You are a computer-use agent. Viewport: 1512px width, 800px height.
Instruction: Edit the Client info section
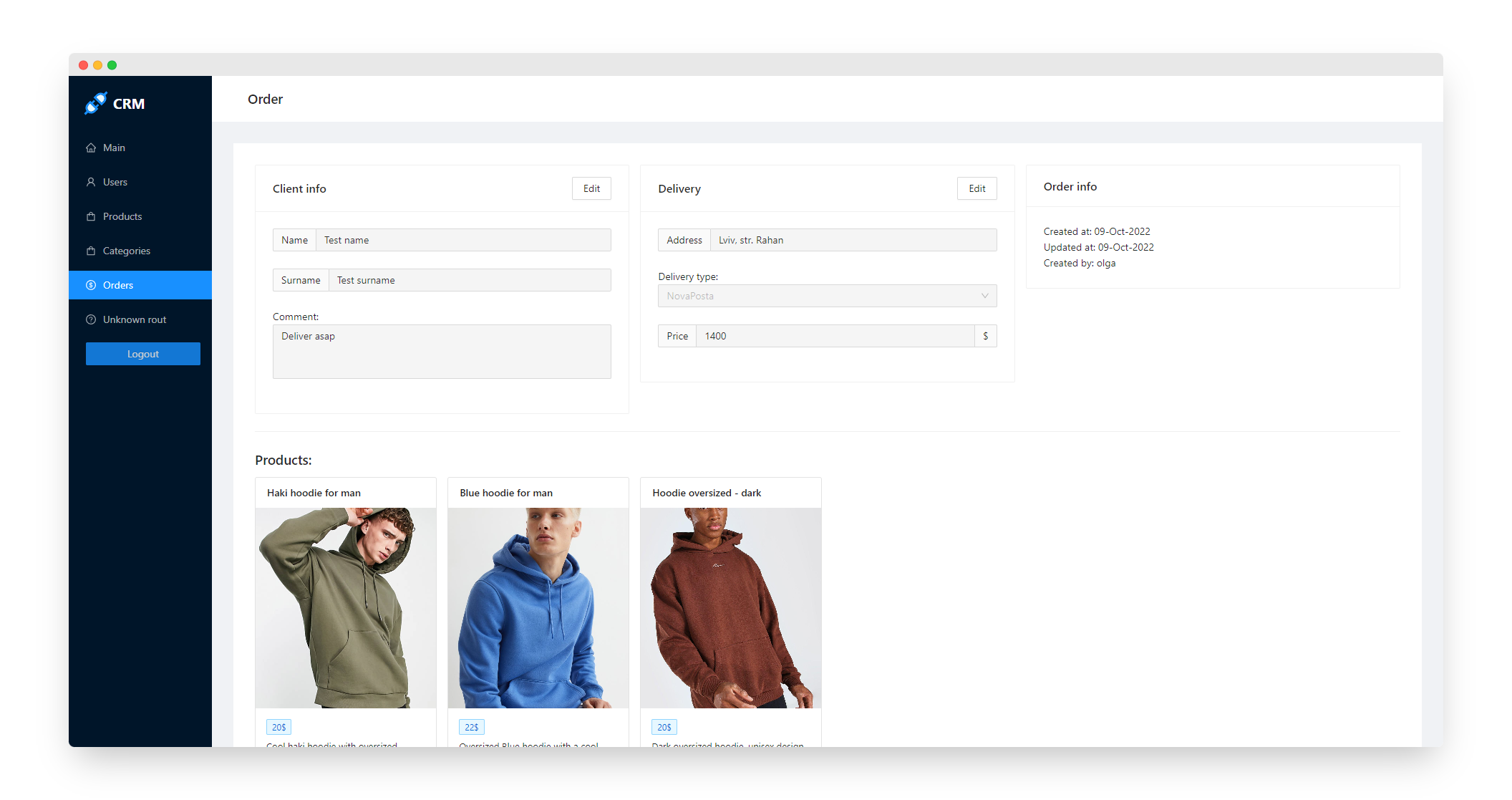(591, 188)
